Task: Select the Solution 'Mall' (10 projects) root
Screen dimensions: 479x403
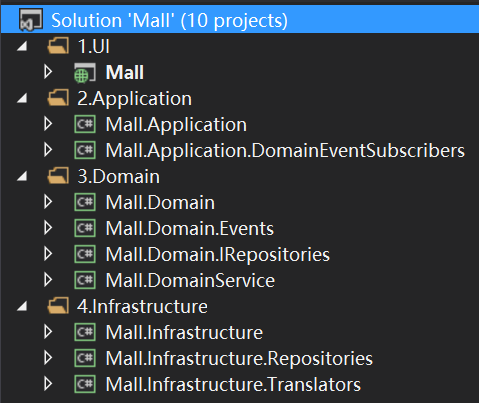Action: point(169,20)
